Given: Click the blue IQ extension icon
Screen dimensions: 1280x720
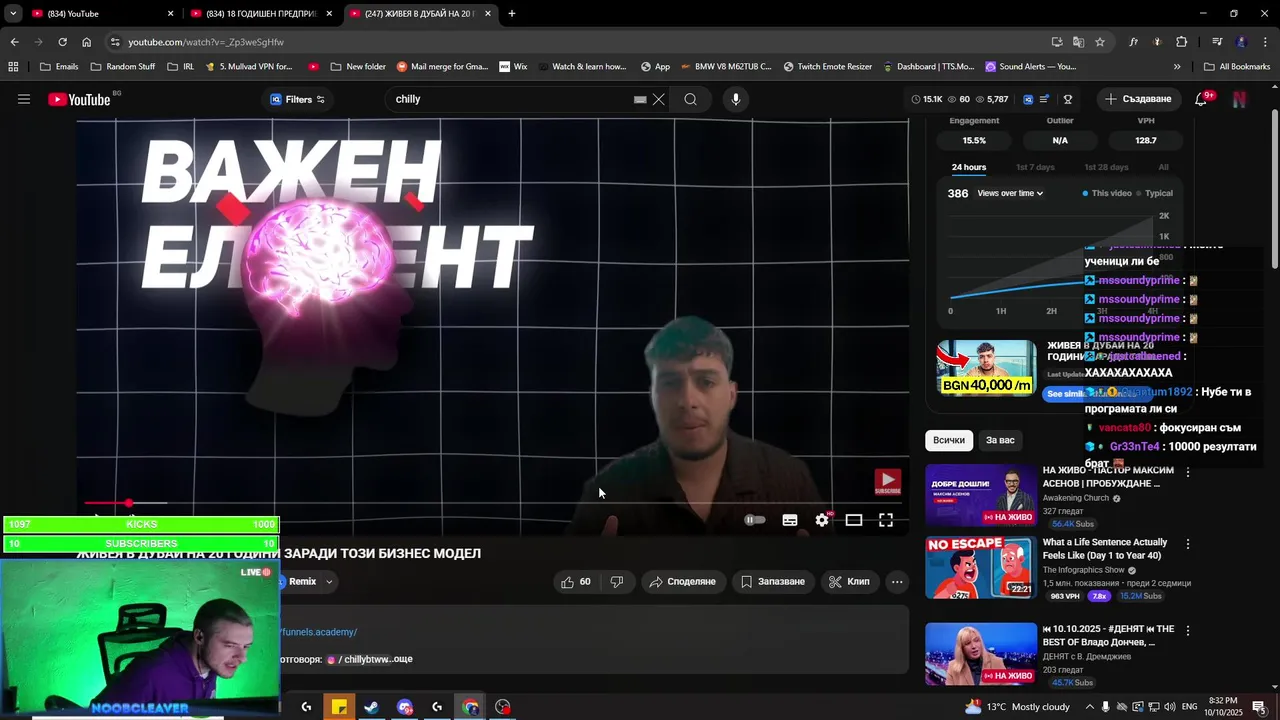Looking at the screenshot, I should pos(1028,99).
